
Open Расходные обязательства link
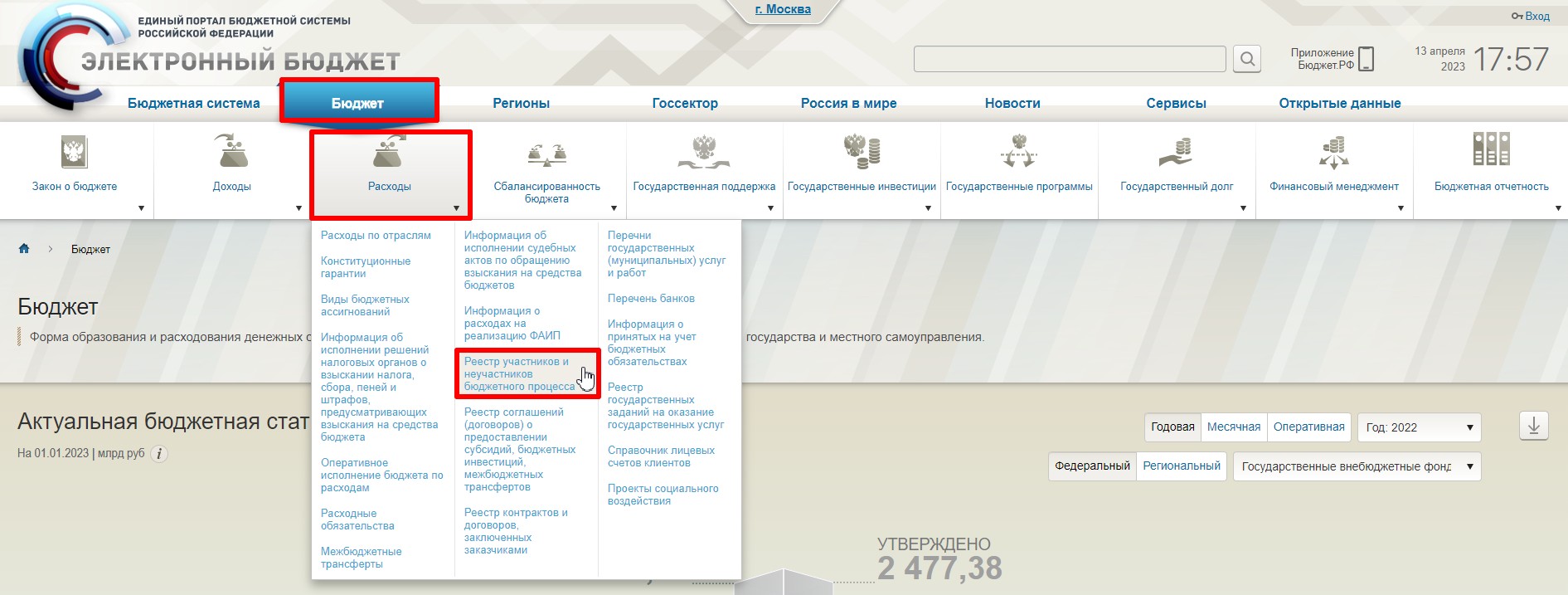(x=357, y=519)
